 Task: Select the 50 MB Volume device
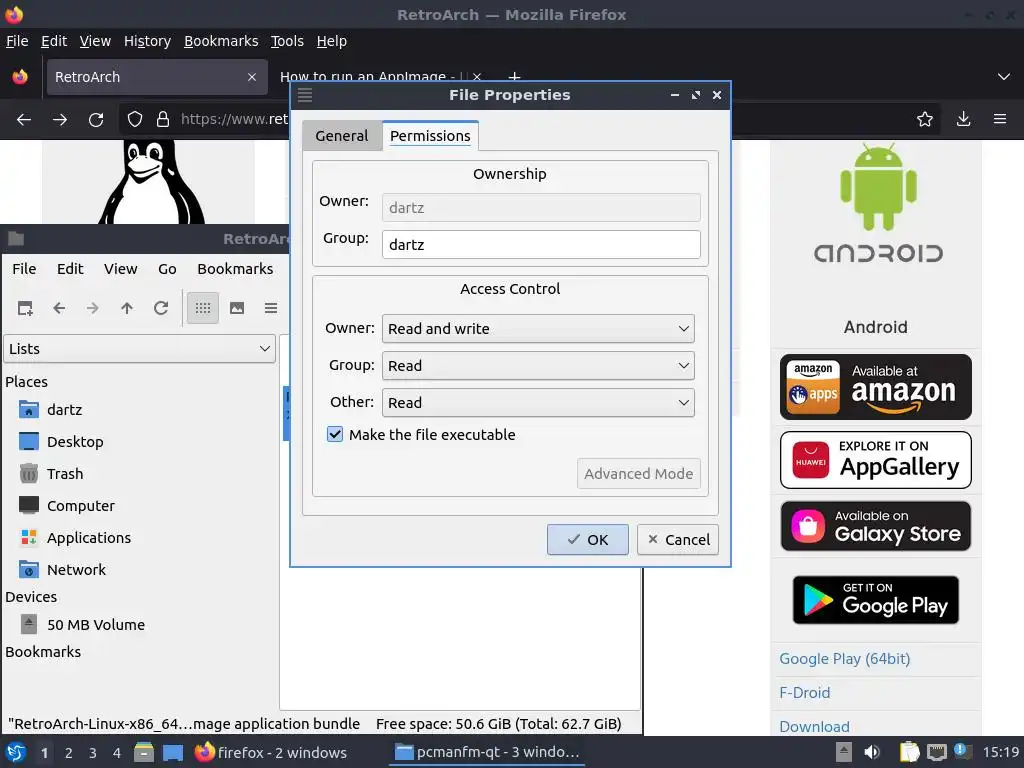95,625
